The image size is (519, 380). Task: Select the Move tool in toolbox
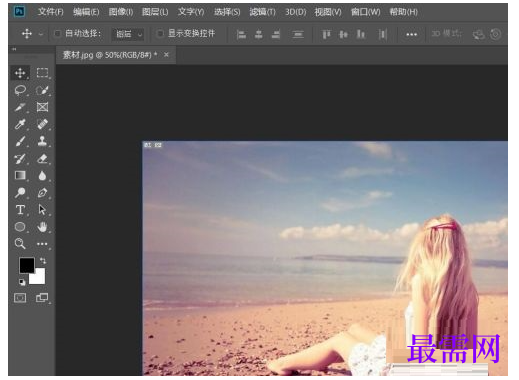tap(20, 73)
